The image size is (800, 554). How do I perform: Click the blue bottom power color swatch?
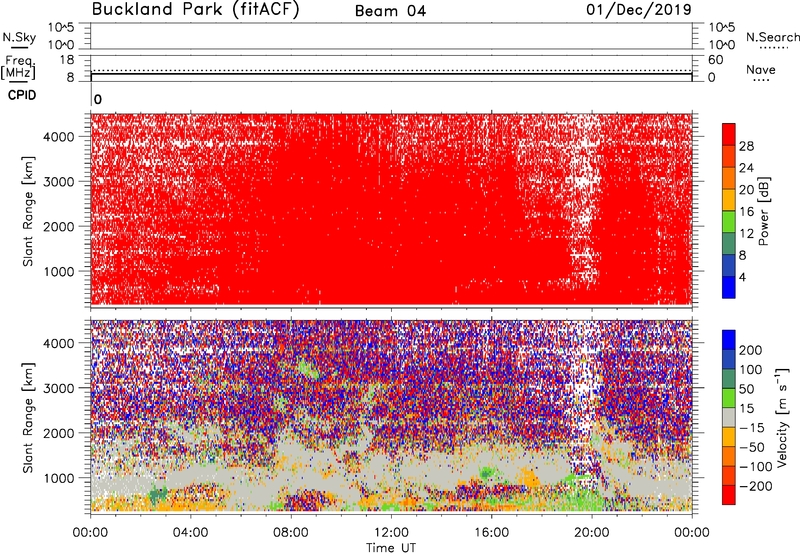pos(729,287)
